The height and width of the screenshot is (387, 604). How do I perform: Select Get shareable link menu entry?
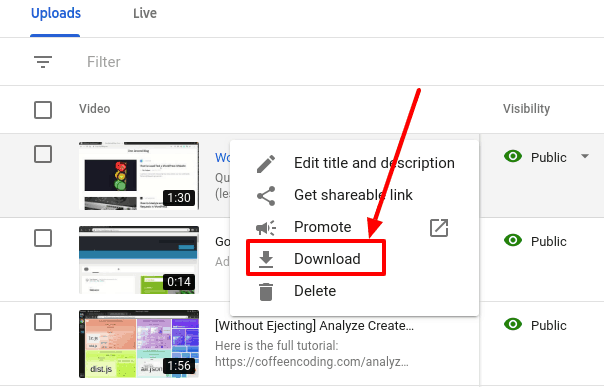pos(354,195)
